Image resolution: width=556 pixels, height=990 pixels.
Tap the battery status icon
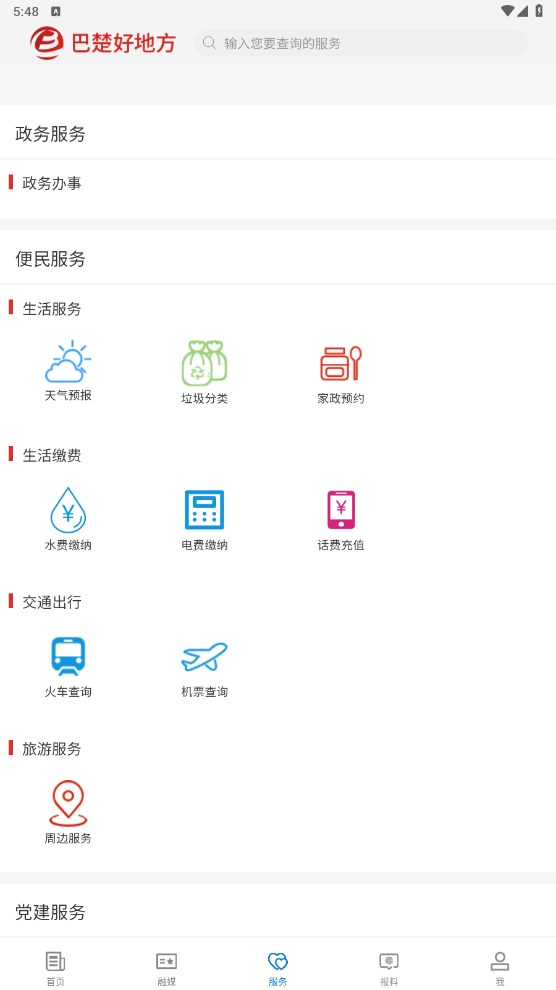click(x=539, y=11)
